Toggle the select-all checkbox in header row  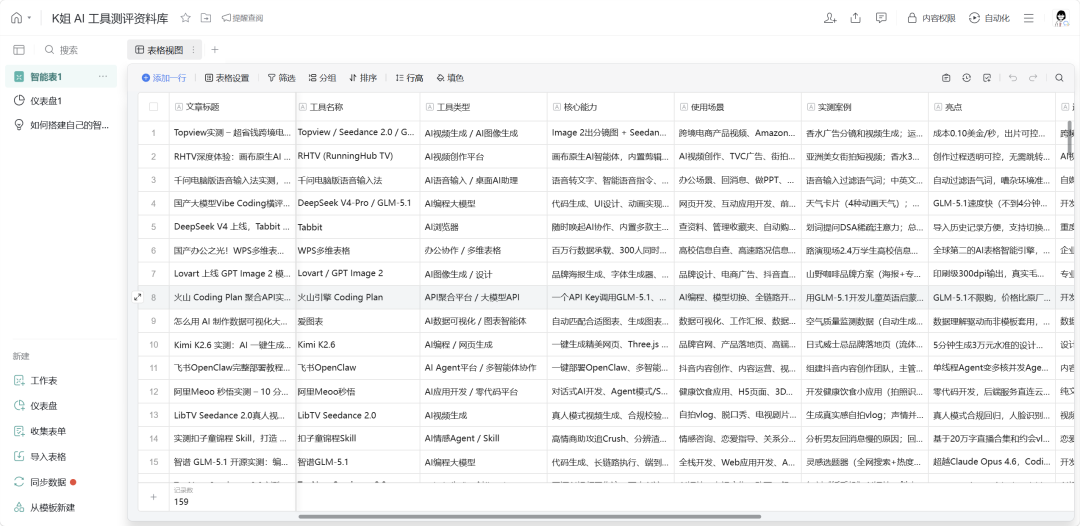click(x=154, y=107)
